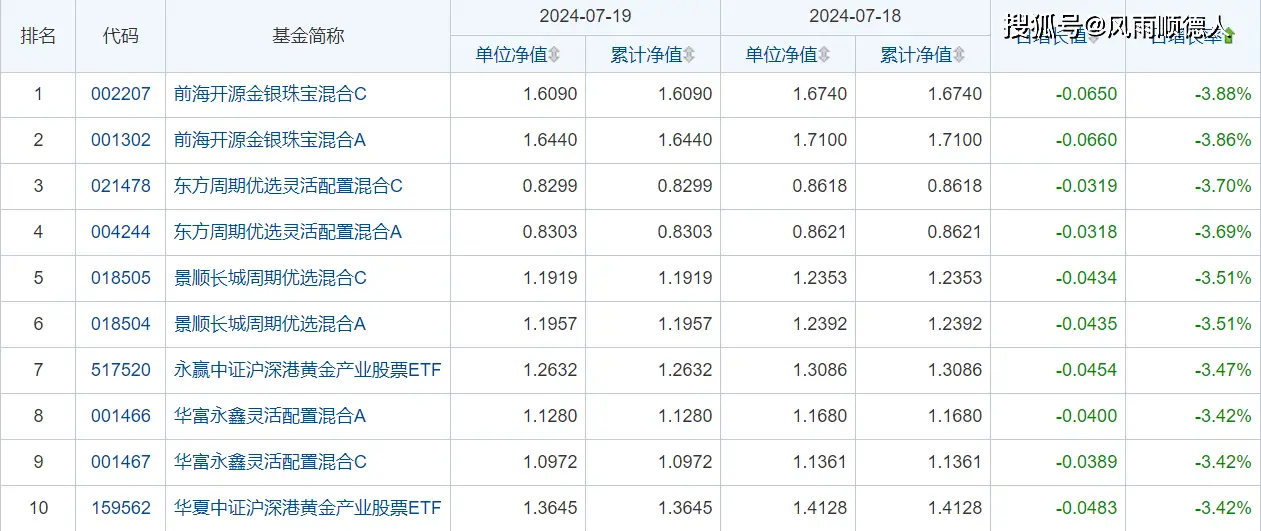Open 永赢中证沪深港黄金产业股票ETF fund page
This screenshot has width=1261, height=531.
308,370
